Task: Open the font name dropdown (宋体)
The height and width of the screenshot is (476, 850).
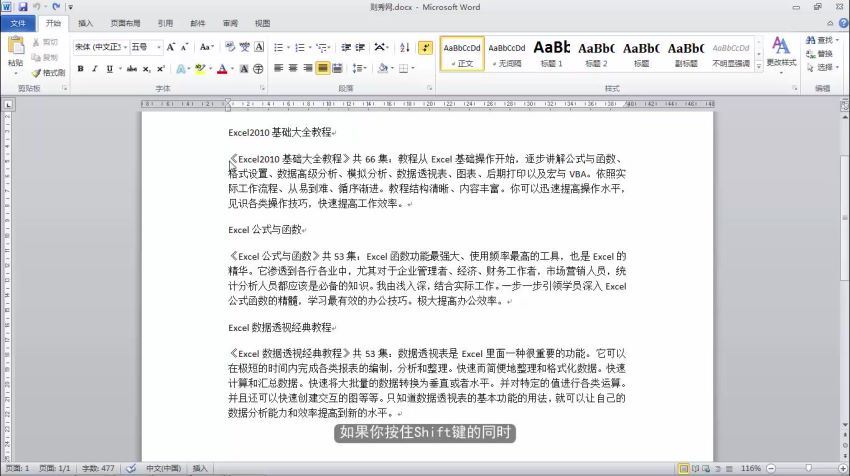Action: click(x=125, y=48)
